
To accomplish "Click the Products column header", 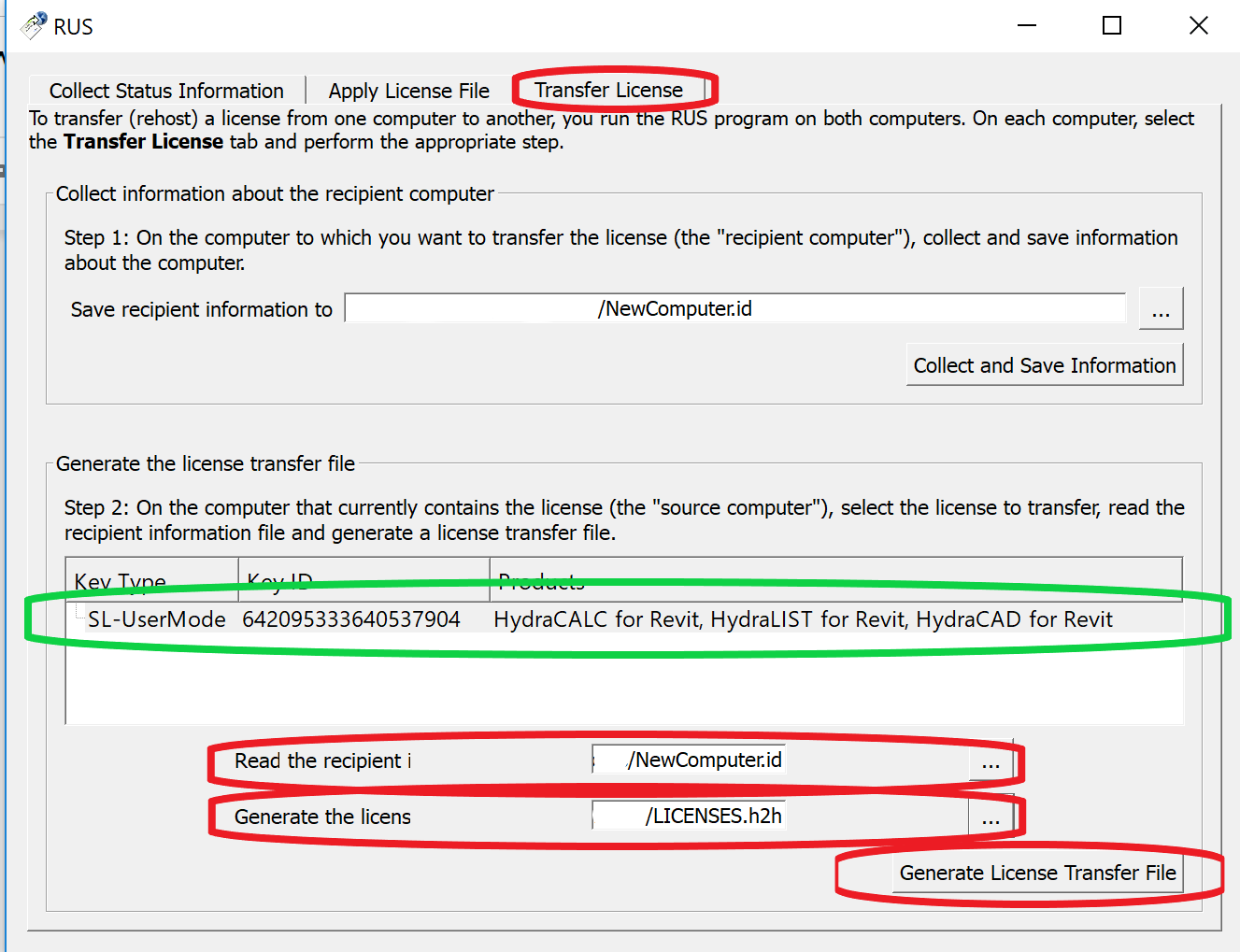I will click(x=836, y=580).
